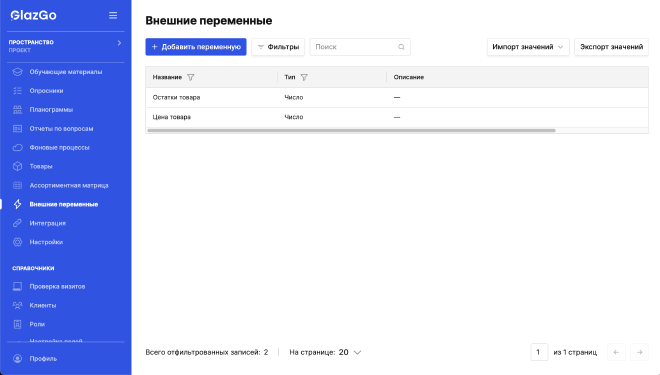Open Фоновые процессы section
This screenshot has height=375, width=660.
click(59, 148)
